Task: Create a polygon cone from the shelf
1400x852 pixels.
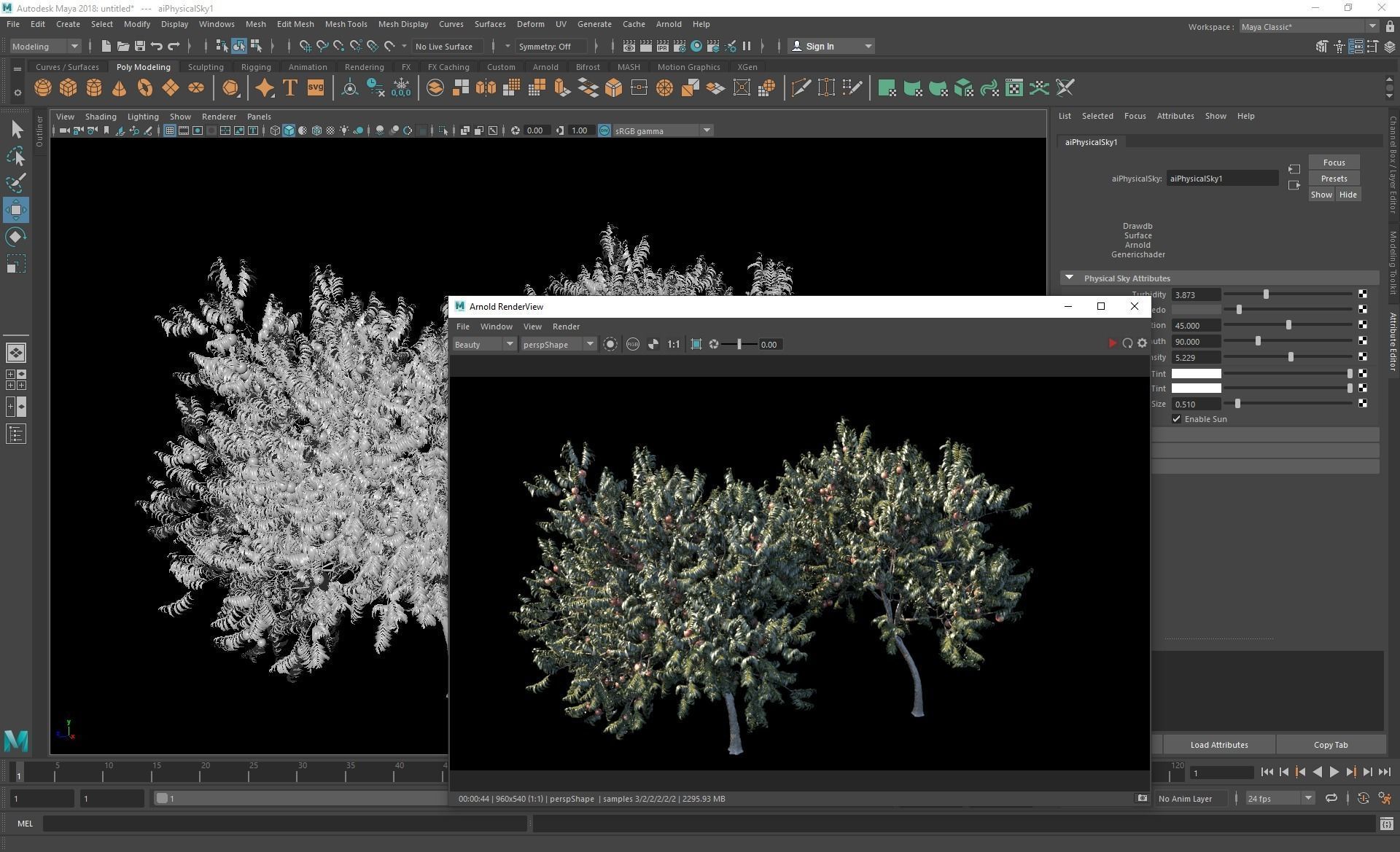Action: 119,88
